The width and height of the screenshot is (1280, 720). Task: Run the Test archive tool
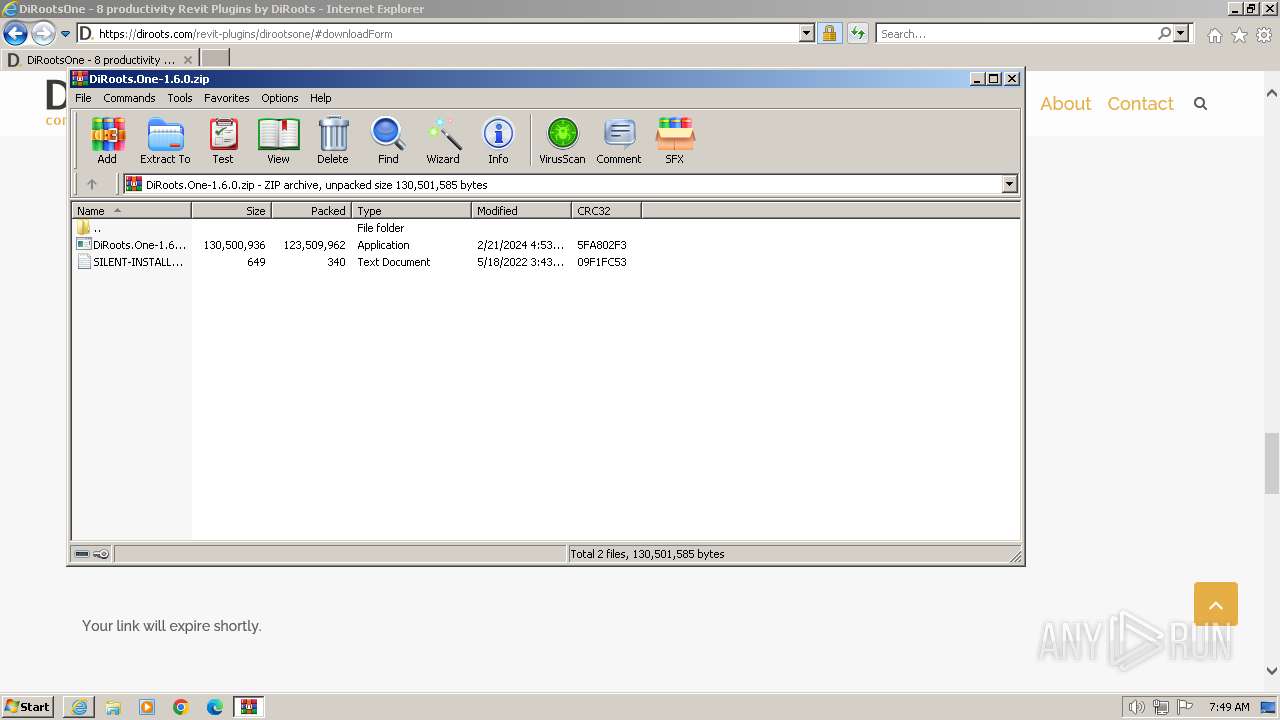click(x=223, y=140)
